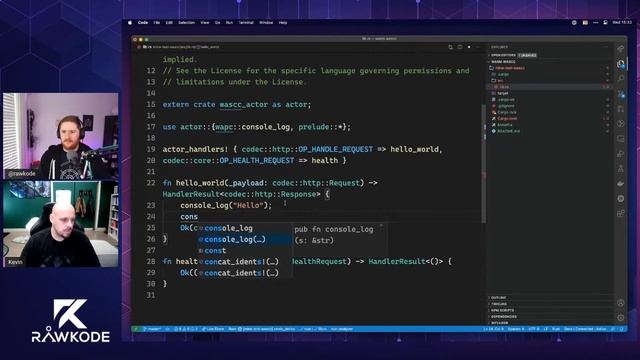The width and height of the screenshot is (640, 360).
Task: Open the File menu
Action: (157, 23)
